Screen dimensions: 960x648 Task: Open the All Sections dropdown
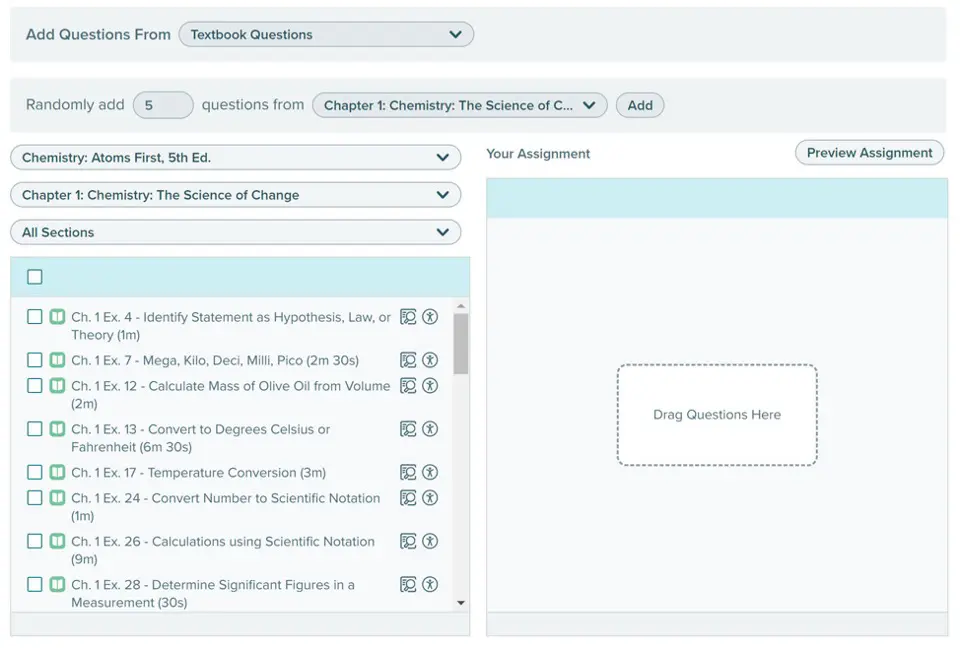pyautogui.click(x=236, y=232)
